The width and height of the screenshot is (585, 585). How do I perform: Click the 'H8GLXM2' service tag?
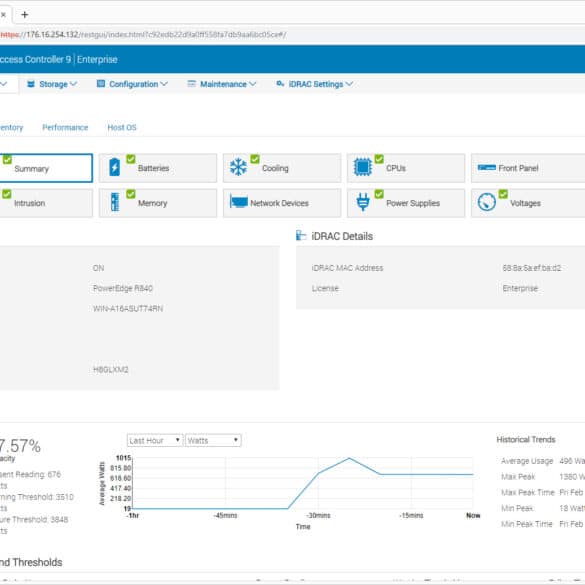pyautogui.click(x=110, y=370)
